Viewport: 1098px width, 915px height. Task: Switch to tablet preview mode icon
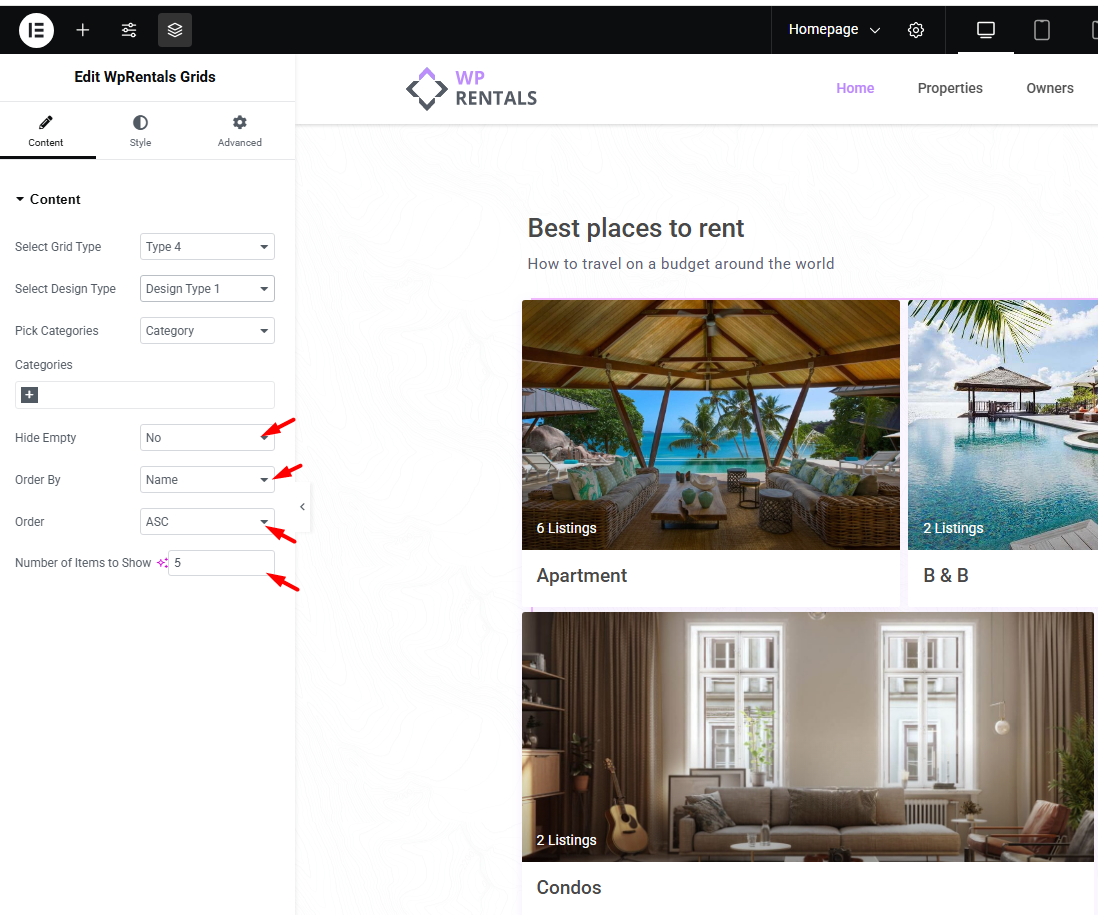pos(1042,30)
